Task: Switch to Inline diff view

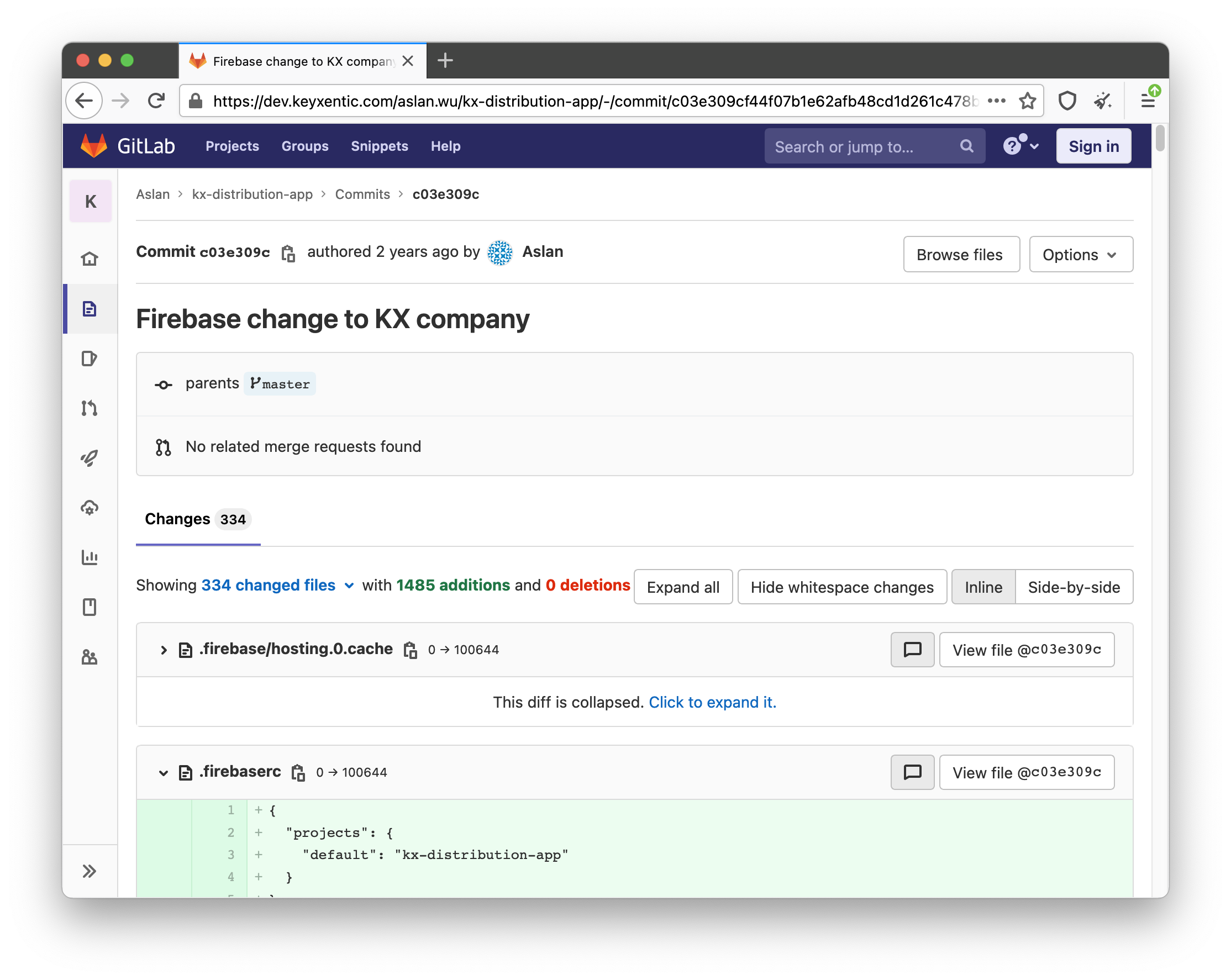Action: click(983, 587)
